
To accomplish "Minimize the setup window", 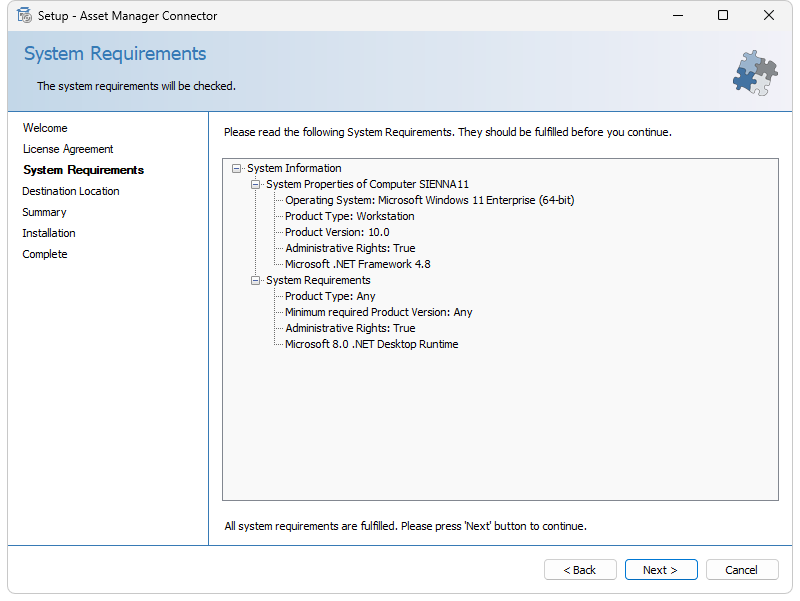I will 678,15.
